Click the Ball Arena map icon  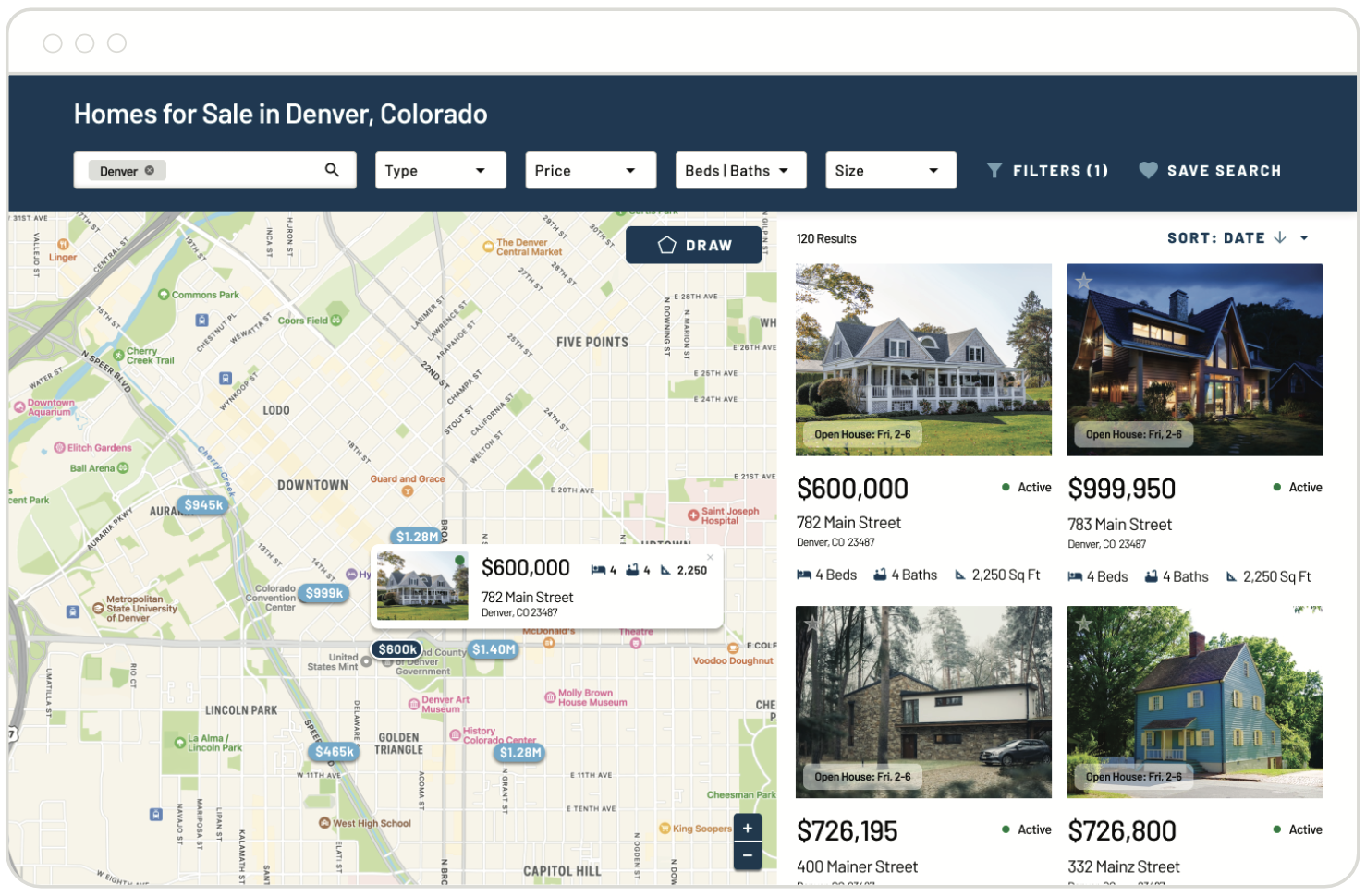pyautogui.click(x=123, y=467)
